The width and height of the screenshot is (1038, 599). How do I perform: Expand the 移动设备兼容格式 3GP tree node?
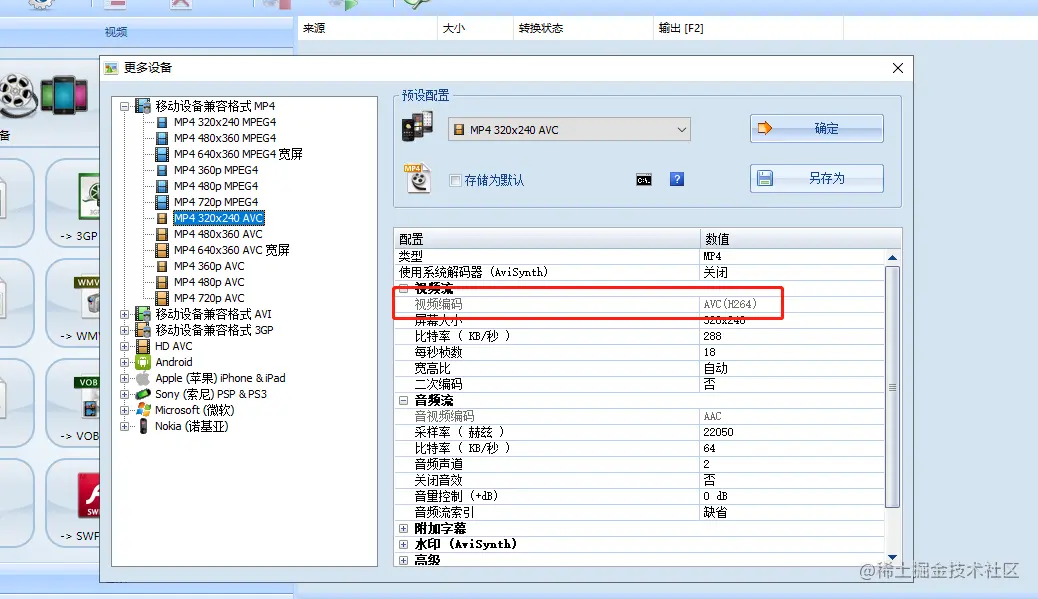124,330
